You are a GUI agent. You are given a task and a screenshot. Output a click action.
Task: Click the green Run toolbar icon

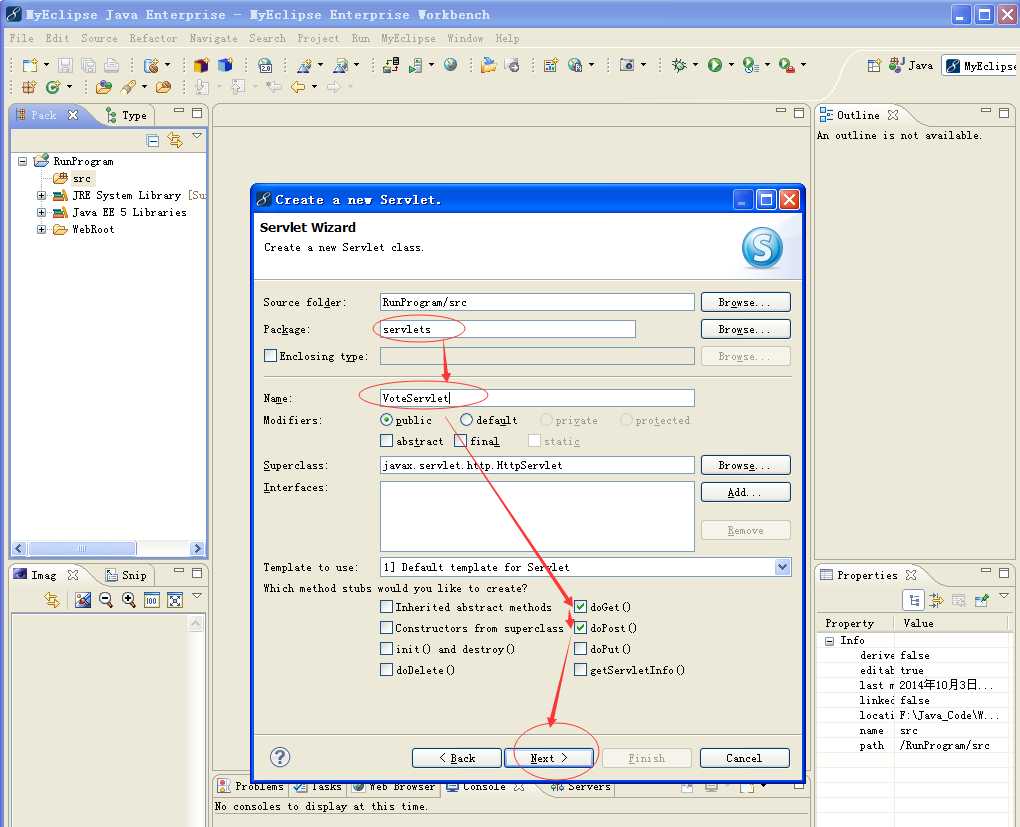(x=715, y=65)
